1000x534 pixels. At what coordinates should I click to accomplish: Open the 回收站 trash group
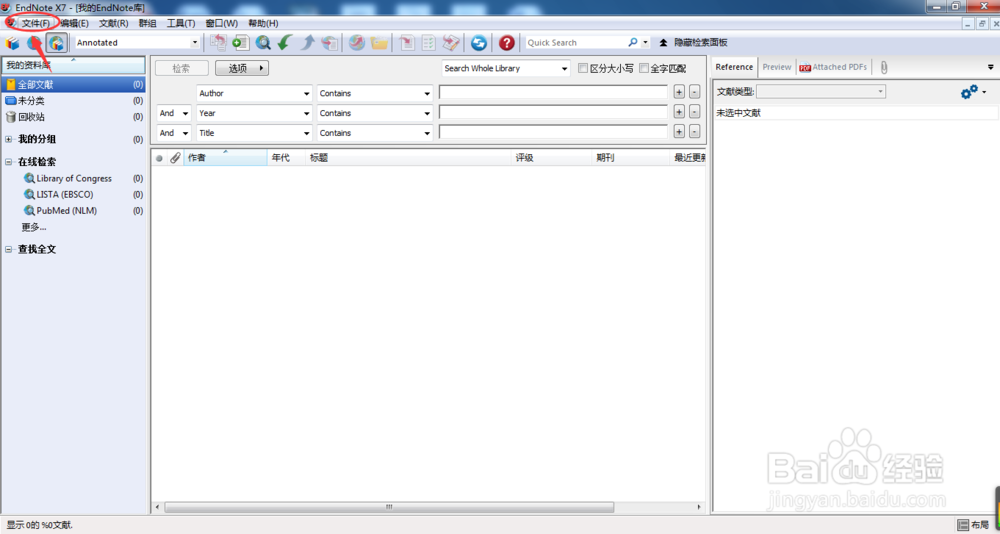(x=73, y=117)
